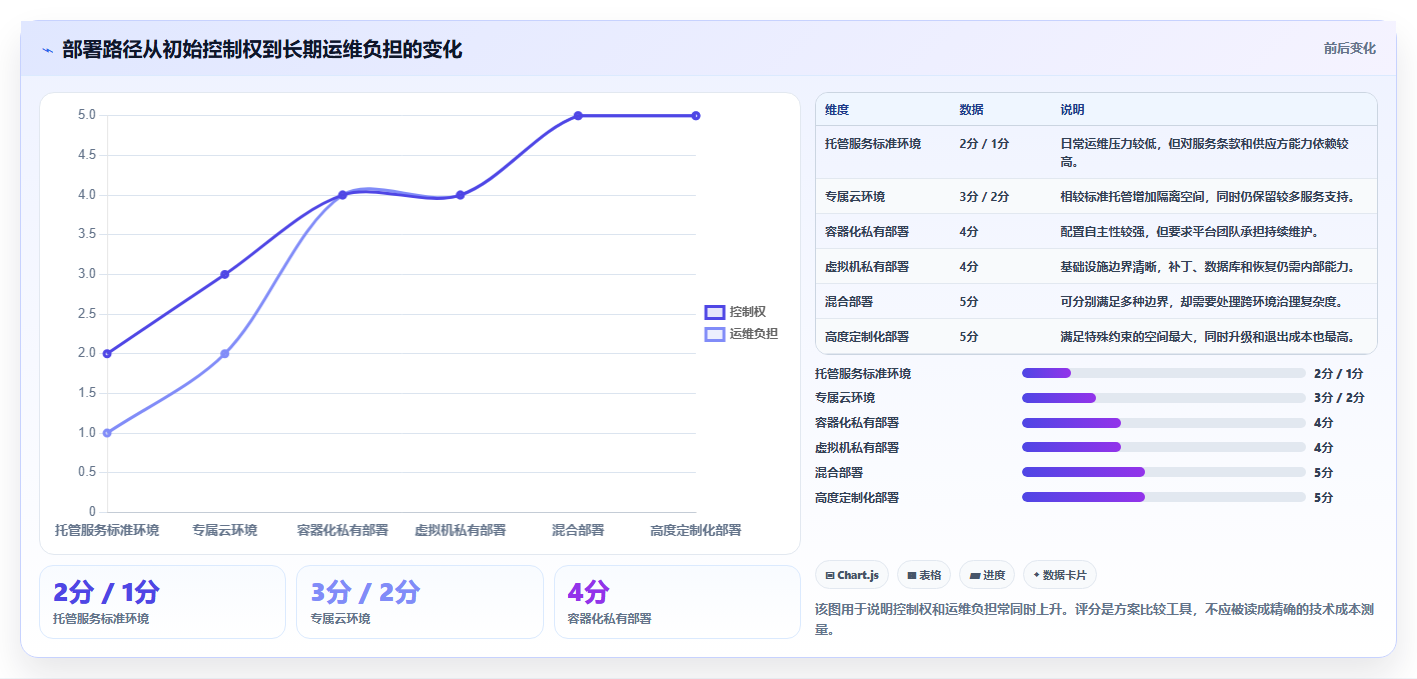Click the 容器化私有部署 table row name

coord(867,232)
